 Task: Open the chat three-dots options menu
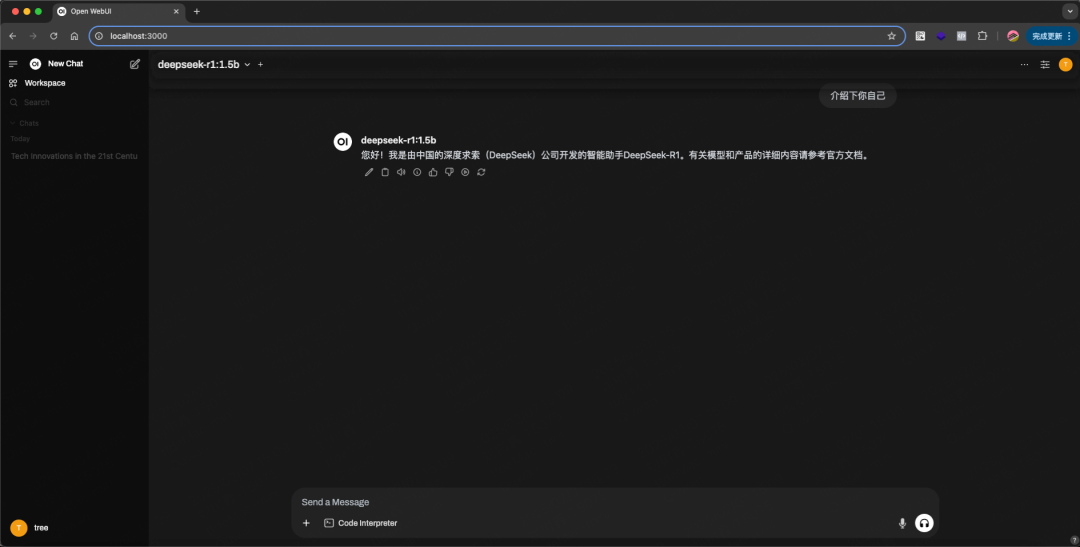coord(1024,65)
